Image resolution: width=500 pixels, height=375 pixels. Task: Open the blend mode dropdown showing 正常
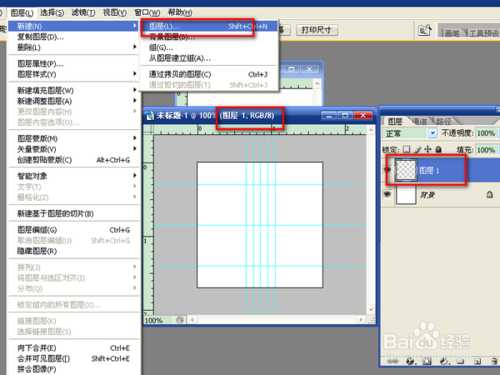pos(410,133)
